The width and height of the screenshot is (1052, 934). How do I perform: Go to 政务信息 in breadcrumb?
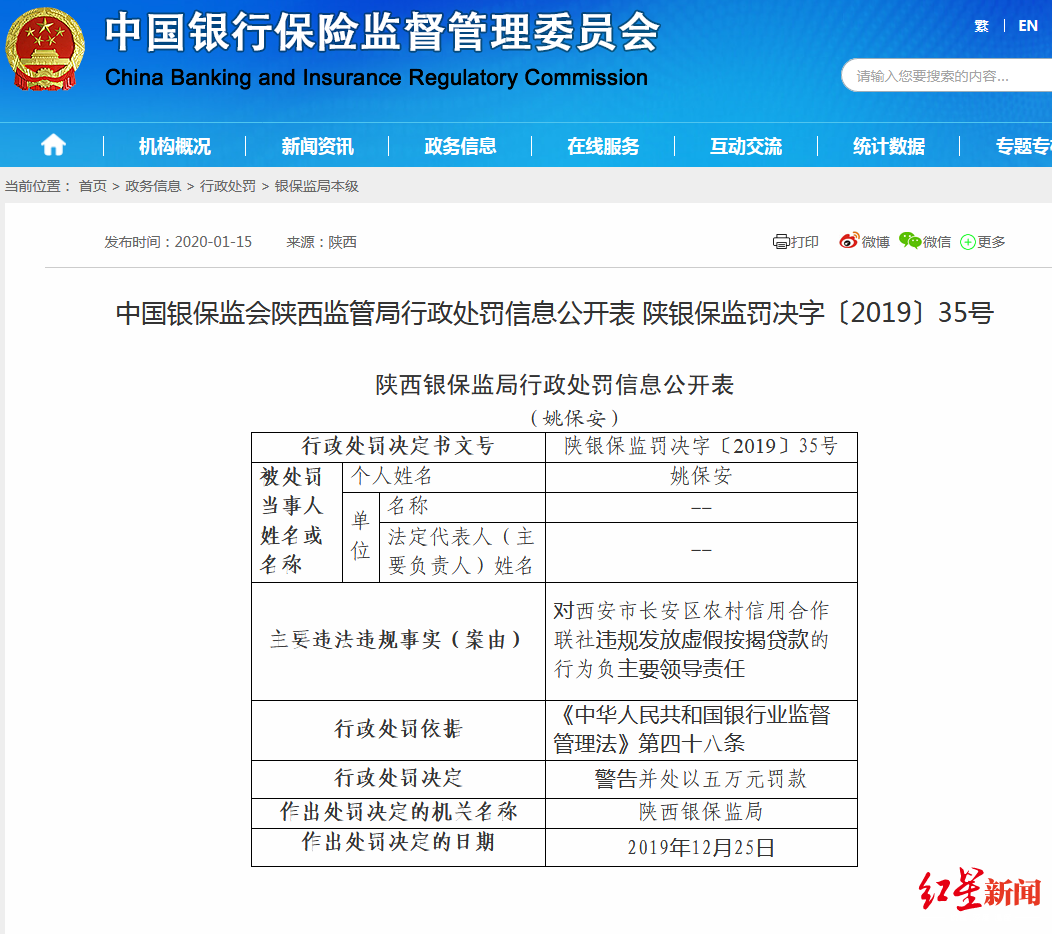[153, 186]
